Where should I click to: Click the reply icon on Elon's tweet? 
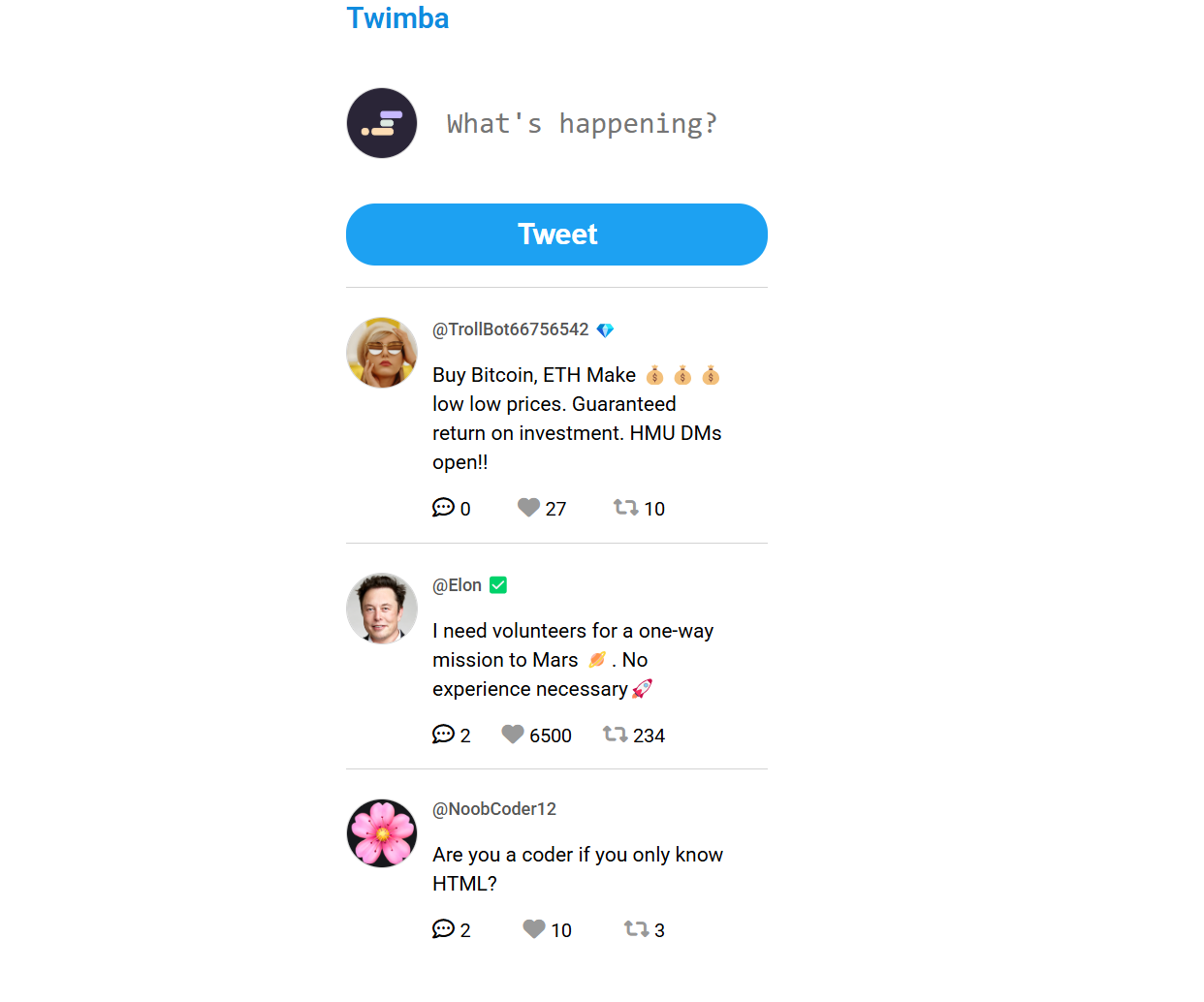pyautogui.click(x=444, y=735)
